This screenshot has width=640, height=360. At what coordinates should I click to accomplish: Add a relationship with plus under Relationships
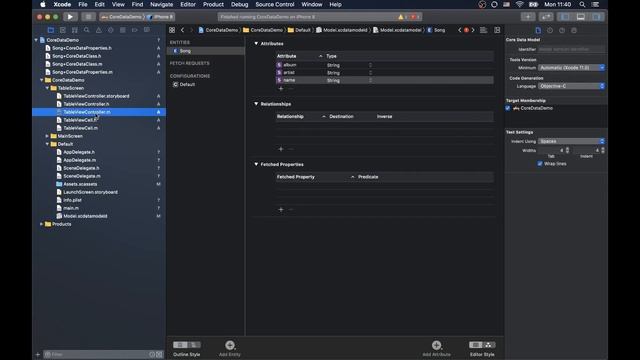pyautogui.click(x=281, y=149)
